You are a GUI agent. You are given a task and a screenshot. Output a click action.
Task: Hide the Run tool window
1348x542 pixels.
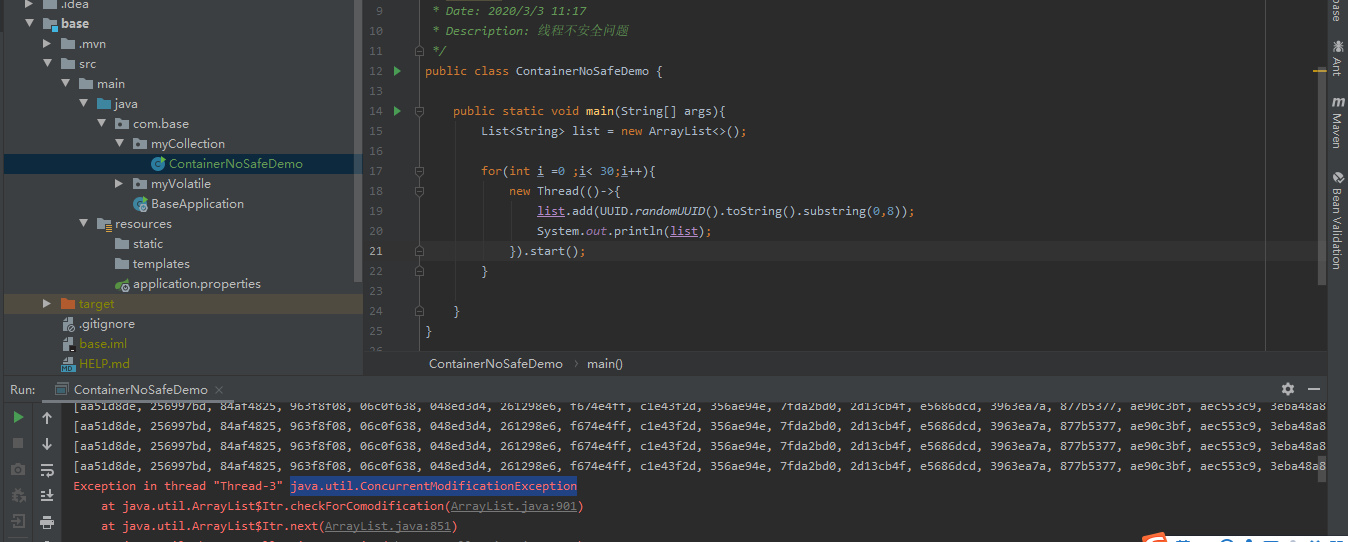[1314, 389]
